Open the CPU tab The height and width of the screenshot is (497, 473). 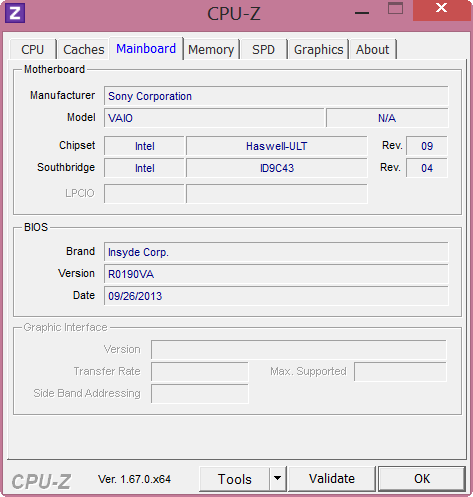click(33, 49)
